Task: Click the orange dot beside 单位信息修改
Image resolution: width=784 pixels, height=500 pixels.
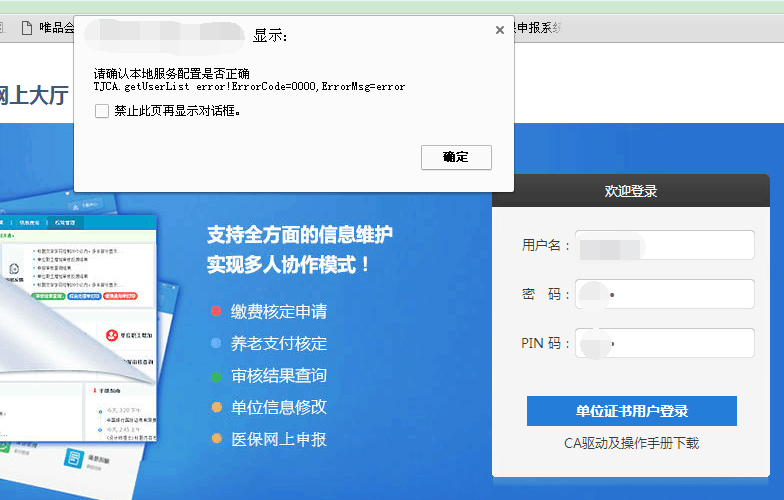Action: (x=216, y=408)
